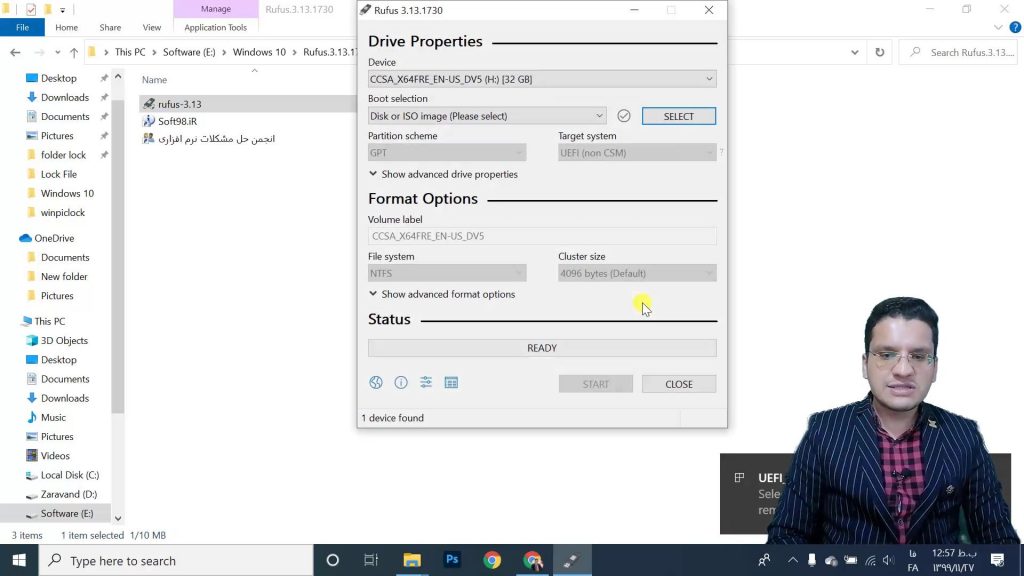Viewport: 1024px width, 576px height.
Task: Open the volume speaker tray icon
Action: click(x=888, y=560)
